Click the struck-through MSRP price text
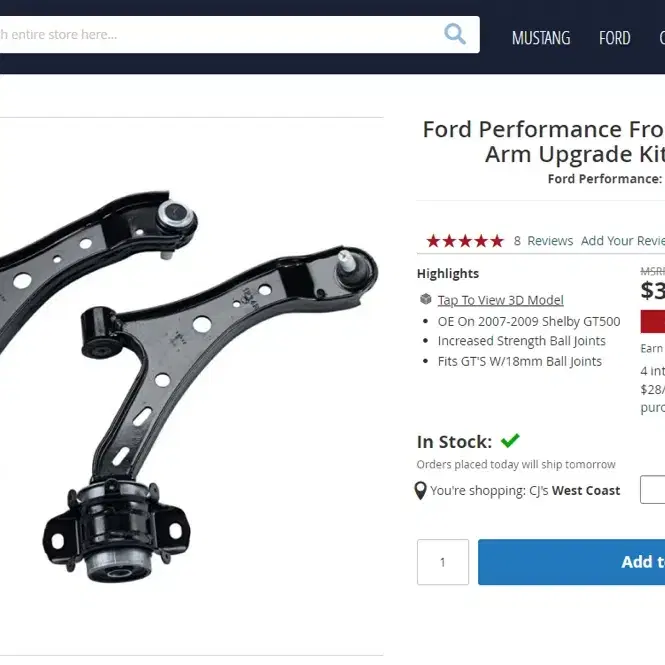This screenshot has height=665, width=665. [x=653, y=271]
